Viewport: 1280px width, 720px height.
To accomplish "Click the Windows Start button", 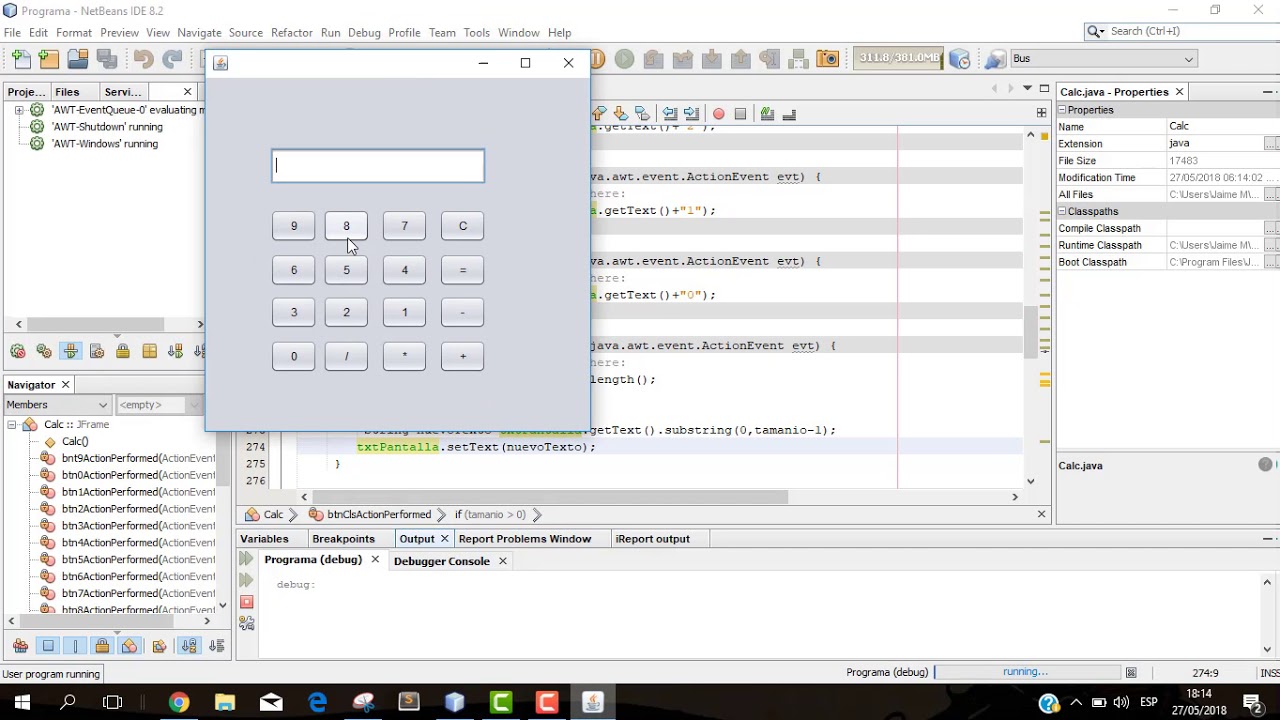I will tap(22, 703).
